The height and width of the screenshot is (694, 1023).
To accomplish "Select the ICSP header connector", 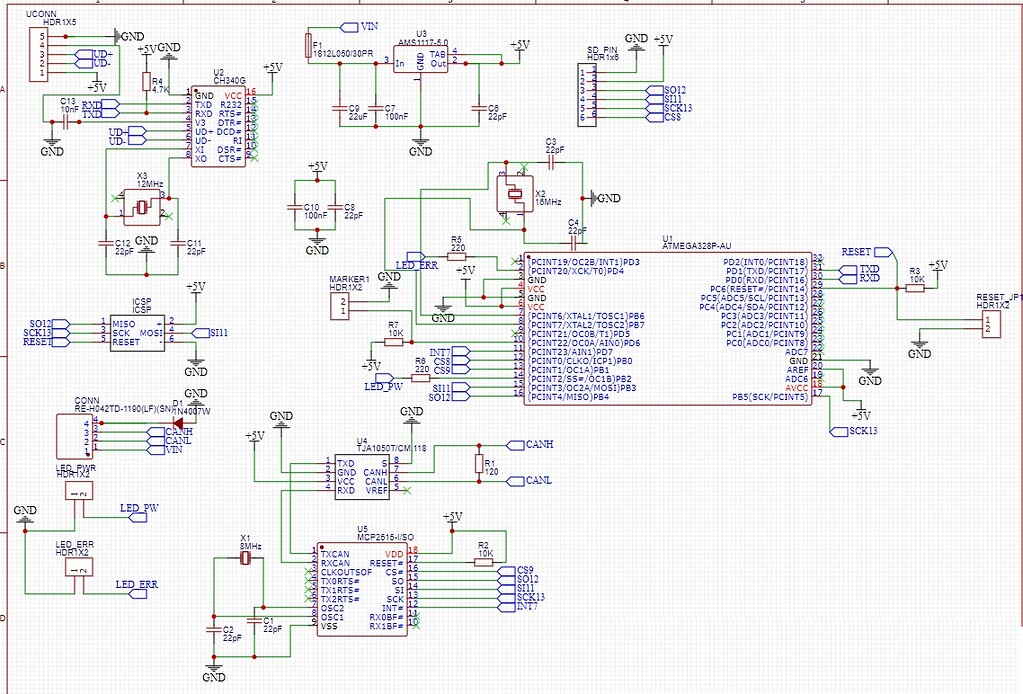I will [135, 330].
